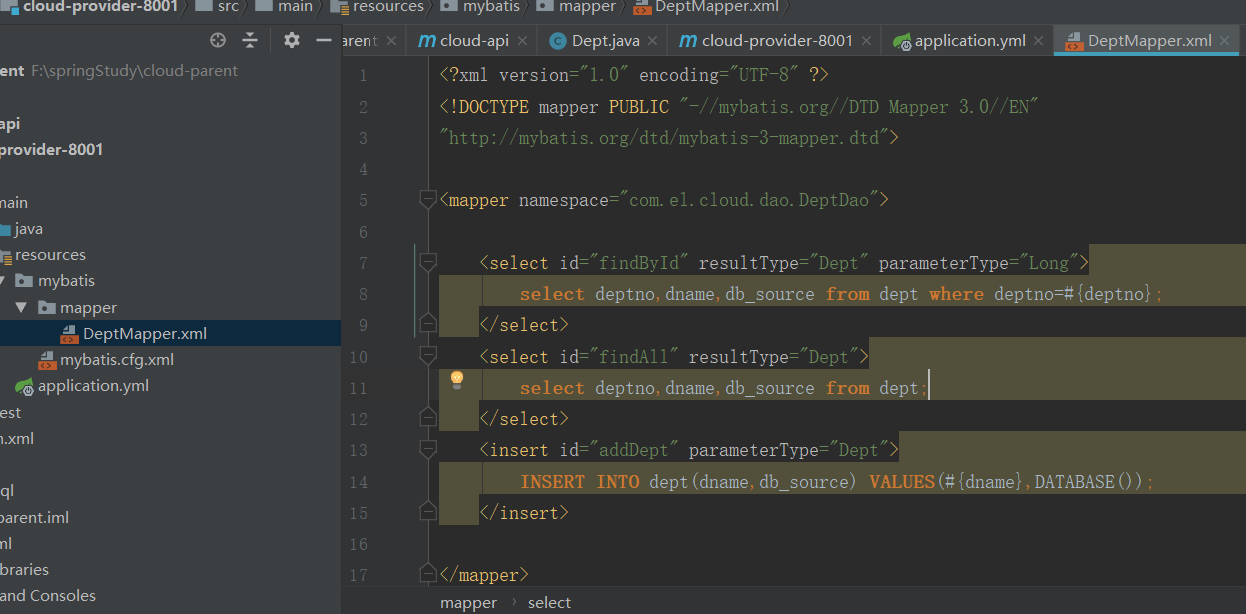Viewport: 1246px width, 614px height.
Task: Select mybatis.cfg.xml in the project tree
Action: [x=116, y=360]
